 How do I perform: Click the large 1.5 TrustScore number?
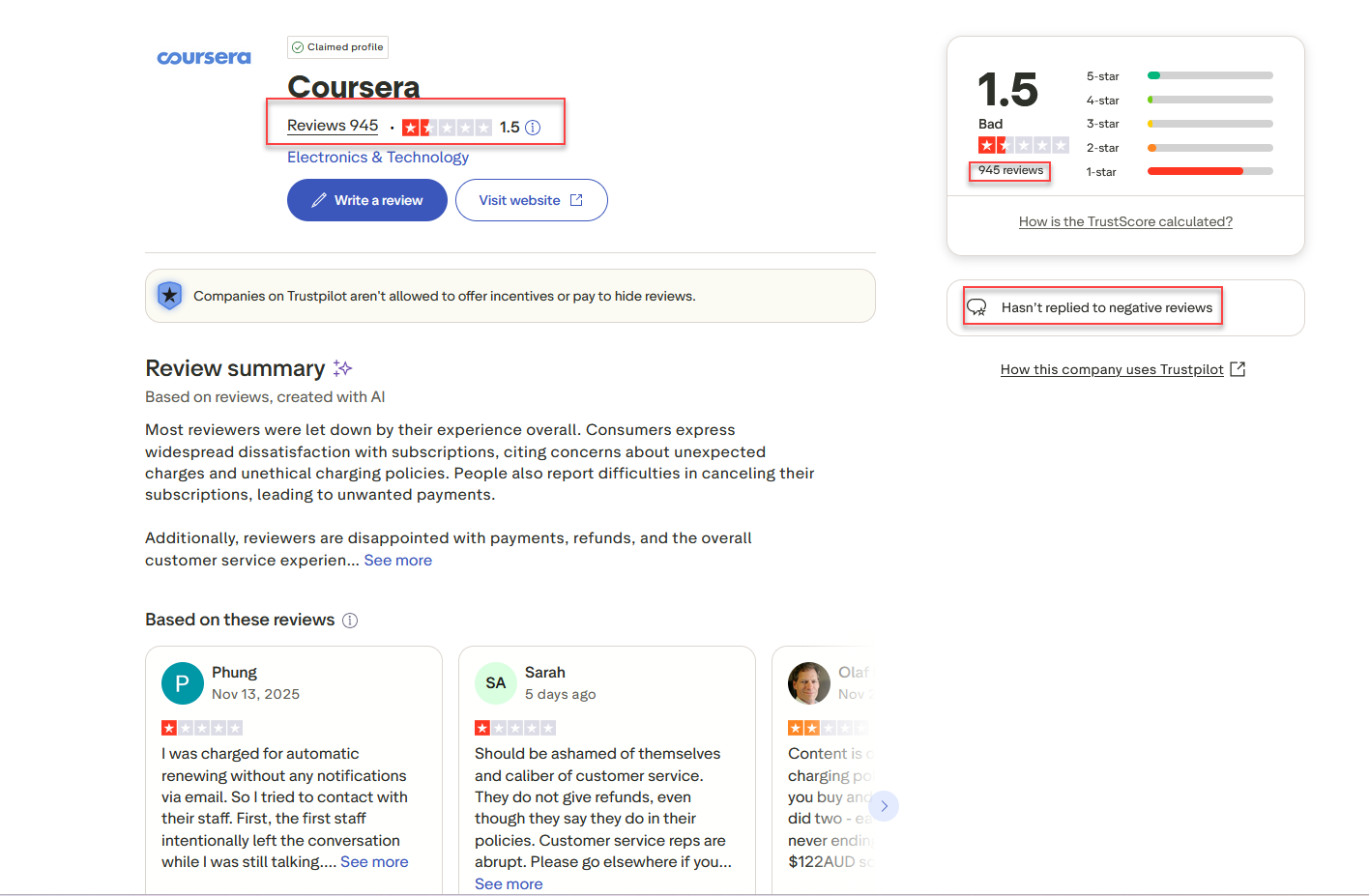click(x=1007, y=90)
